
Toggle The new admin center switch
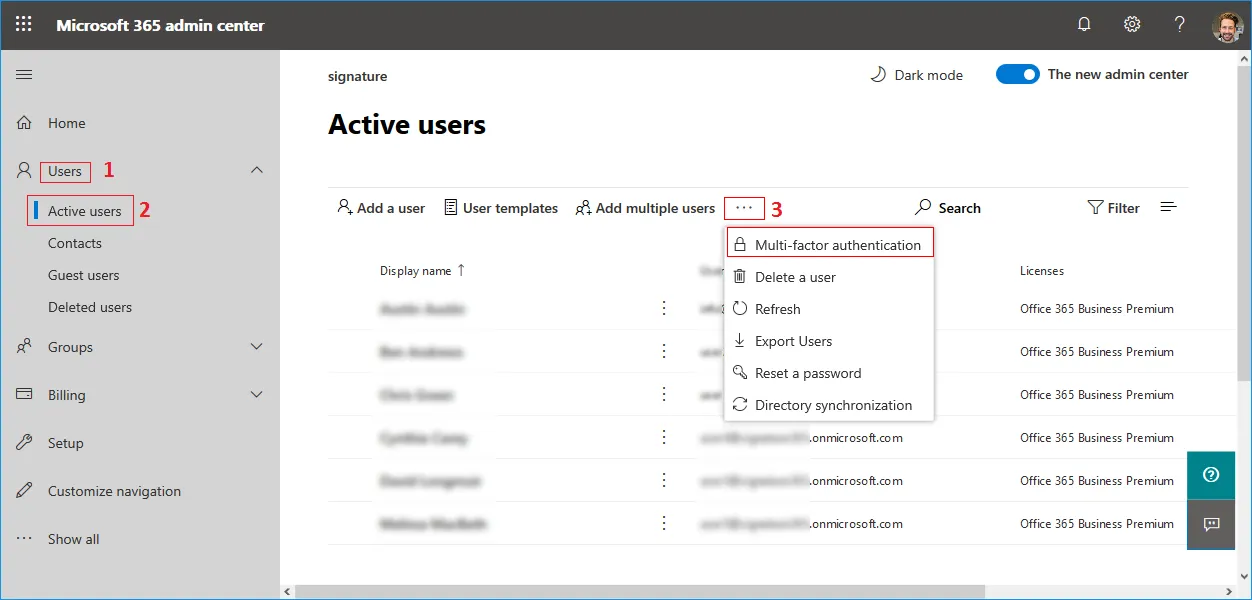click(1018, 75)
